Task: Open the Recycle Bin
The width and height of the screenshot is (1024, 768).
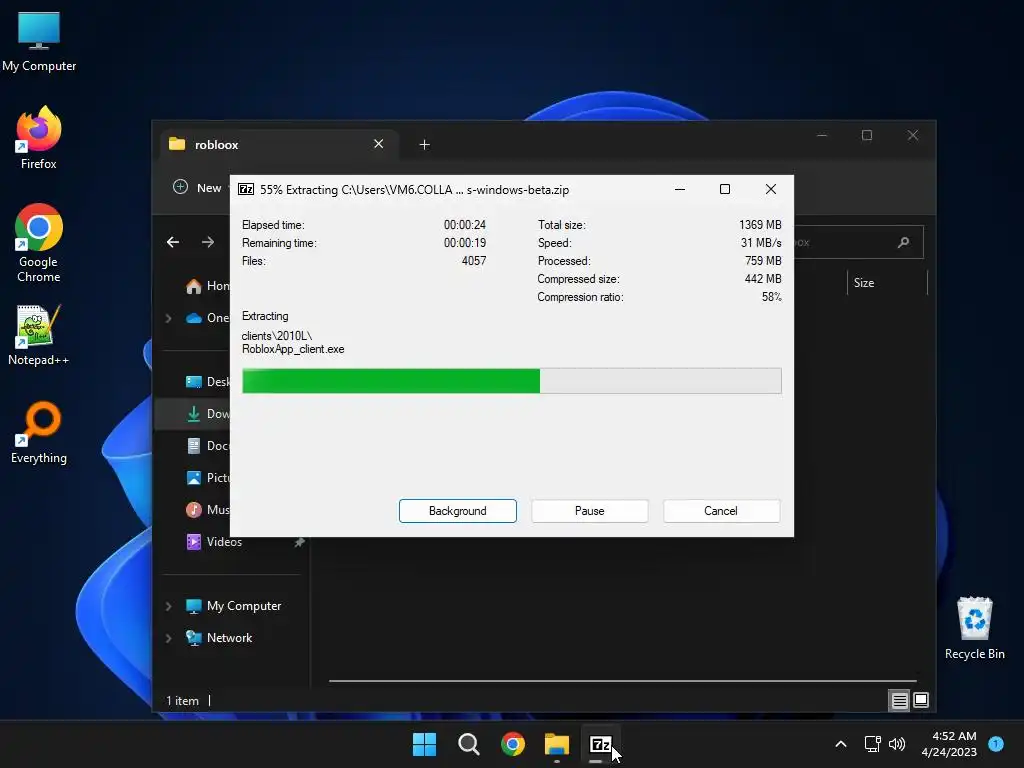Action: click(x=974, y=628)
